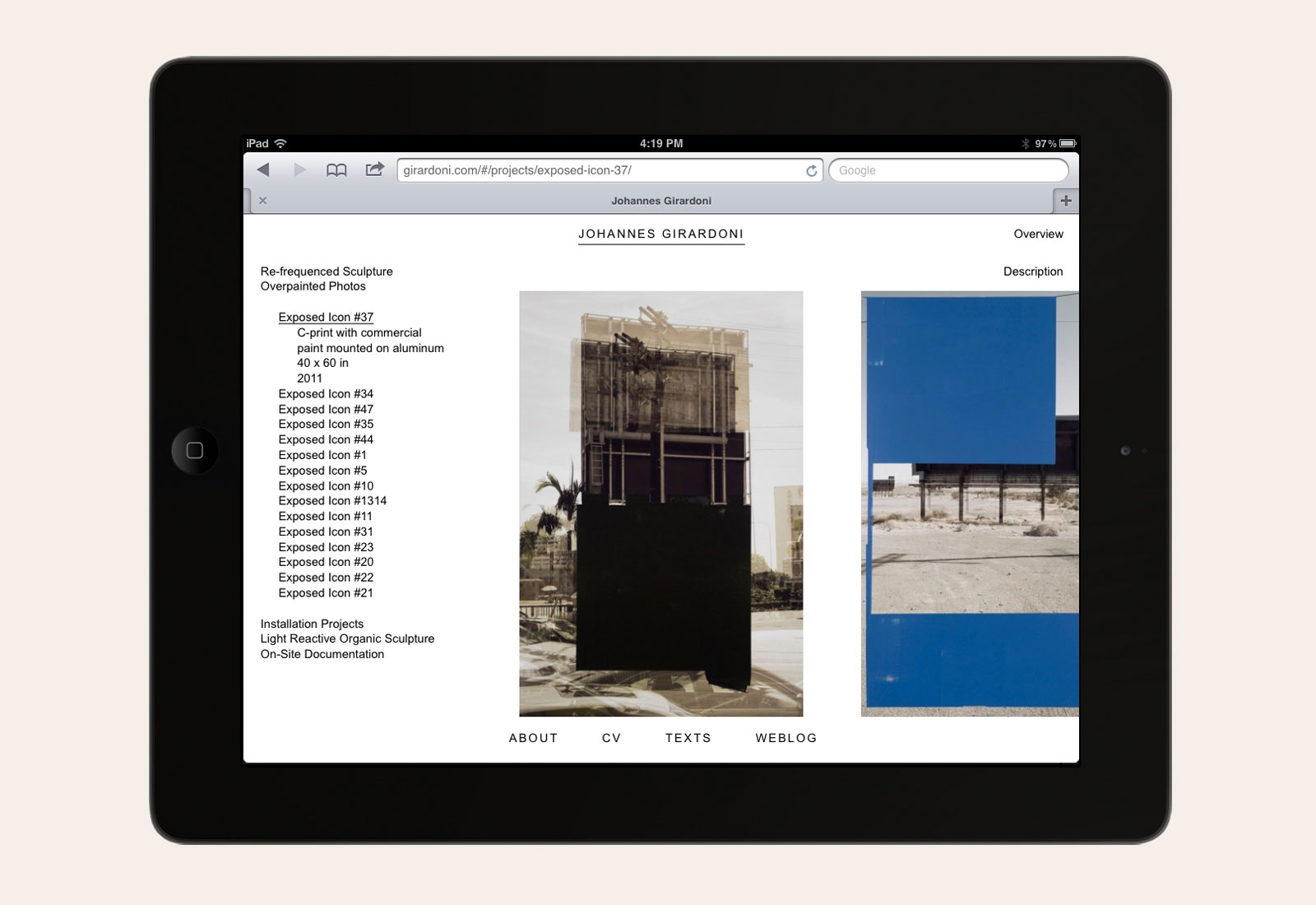The height and width of the screenshot is (905, 1316).
Task: Close the Johannes Girardoni tab
Action: pyautogui.click(x=263, y=201)
